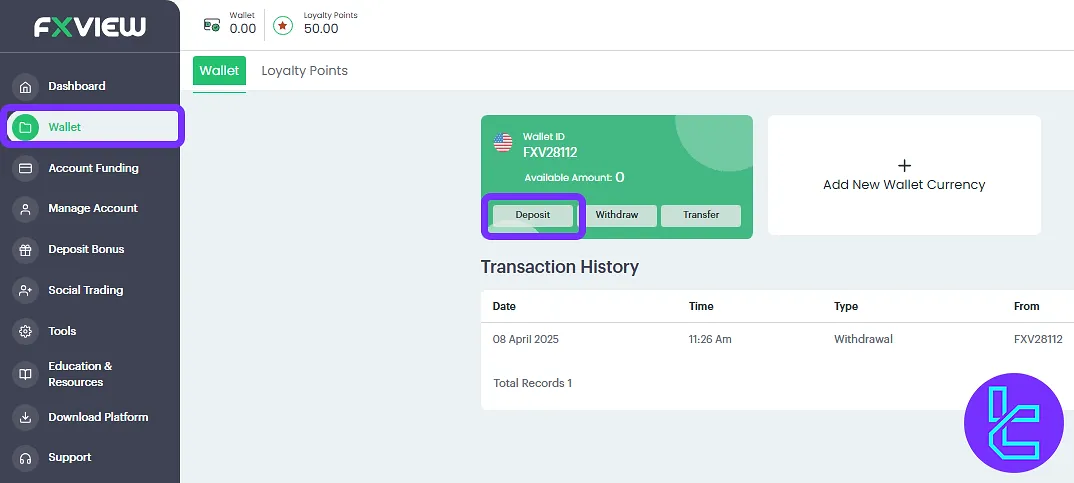Click the FXVIEW logo
Viewport: 1074px width, 483px height.
90,26
